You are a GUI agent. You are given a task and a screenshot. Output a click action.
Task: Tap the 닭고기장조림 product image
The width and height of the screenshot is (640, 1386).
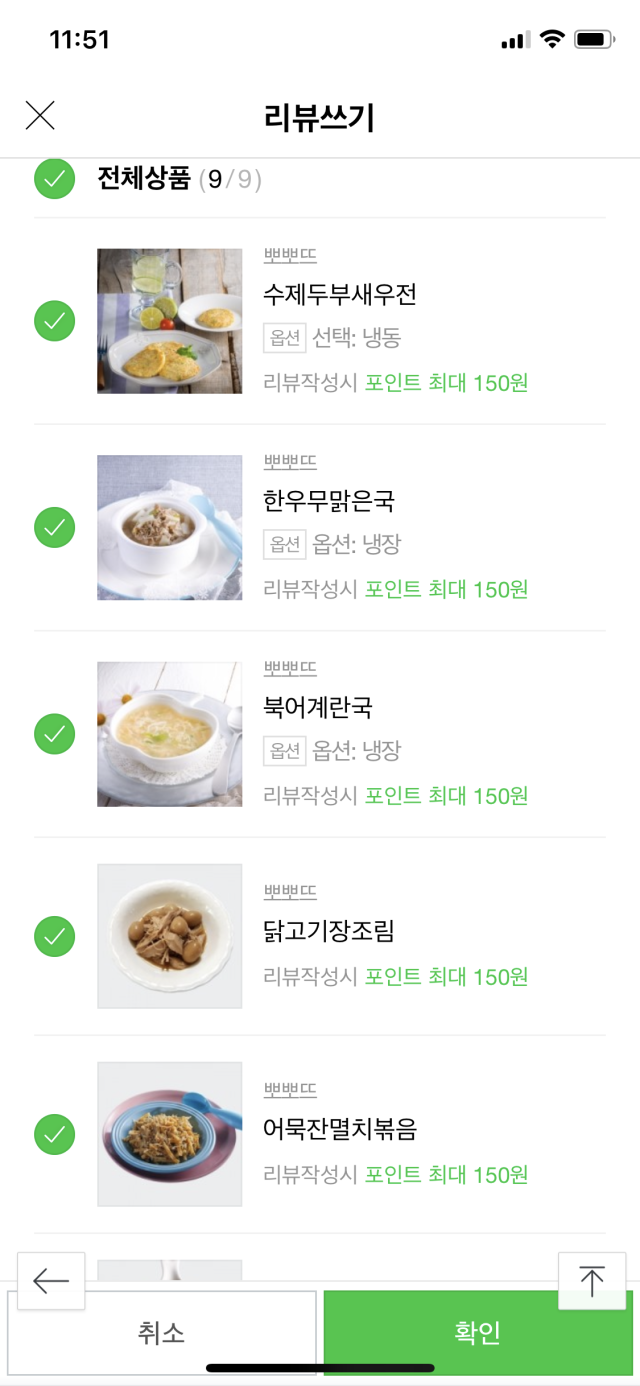[169, 936]
